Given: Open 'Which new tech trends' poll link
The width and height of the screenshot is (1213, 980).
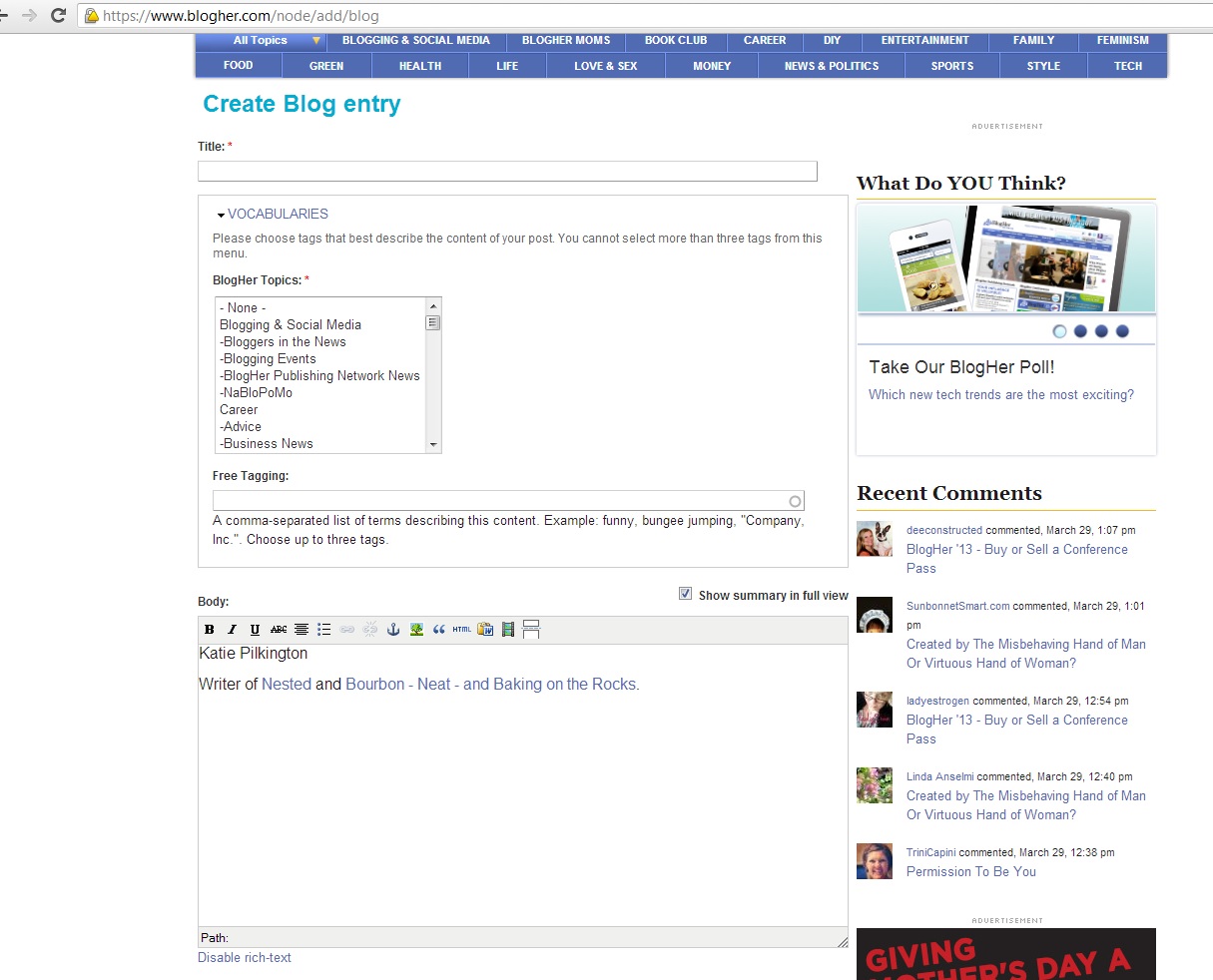Looking at the screenshot, I should [1001, 394].
